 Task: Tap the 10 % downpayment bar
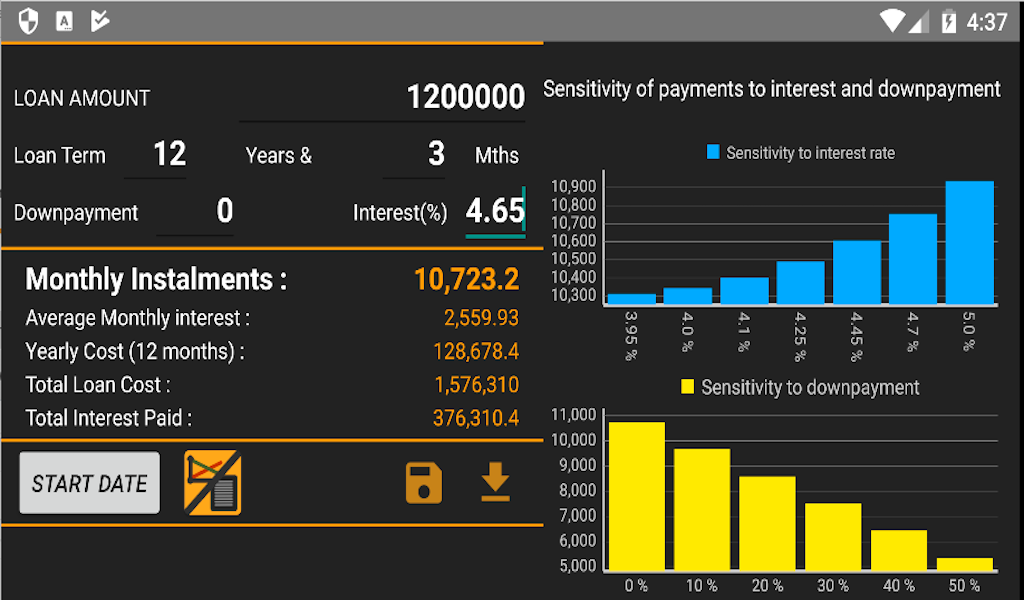pos(702,509)
